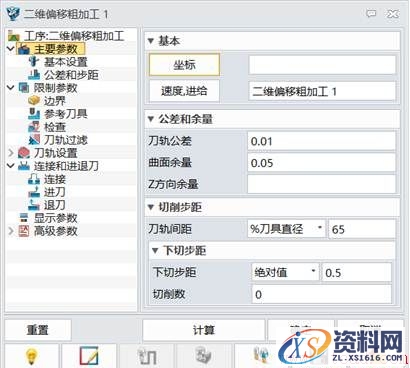Click the shield logo icon in title bar
This screenshot has width=410, height=368.
point(13,14)
